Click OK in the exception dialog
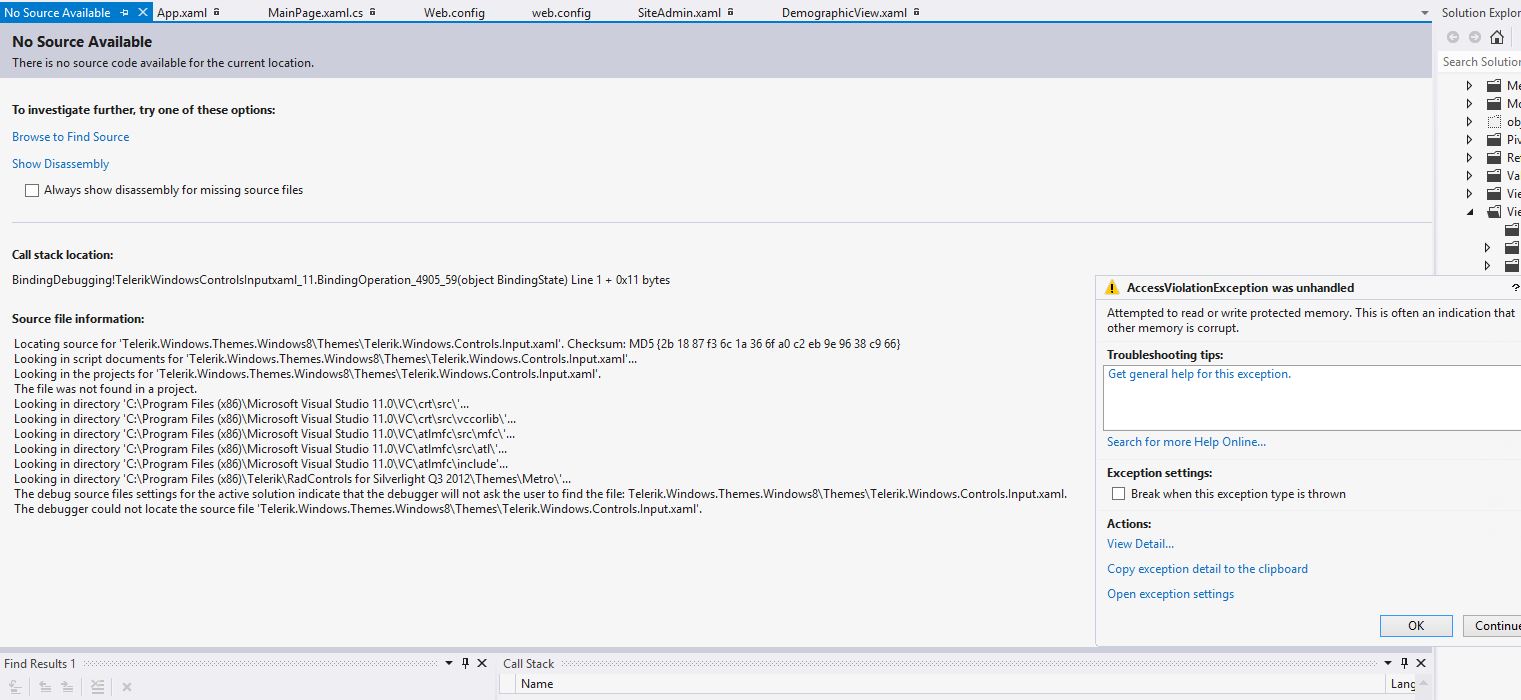This screenshot has height=700, width=1521. tap(1416, 625)
